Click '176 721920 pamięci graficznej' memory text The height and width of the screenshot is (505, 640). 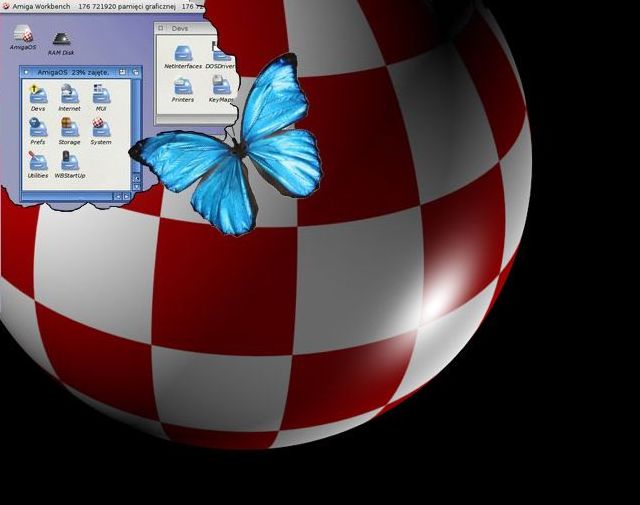tap(127, 7)
